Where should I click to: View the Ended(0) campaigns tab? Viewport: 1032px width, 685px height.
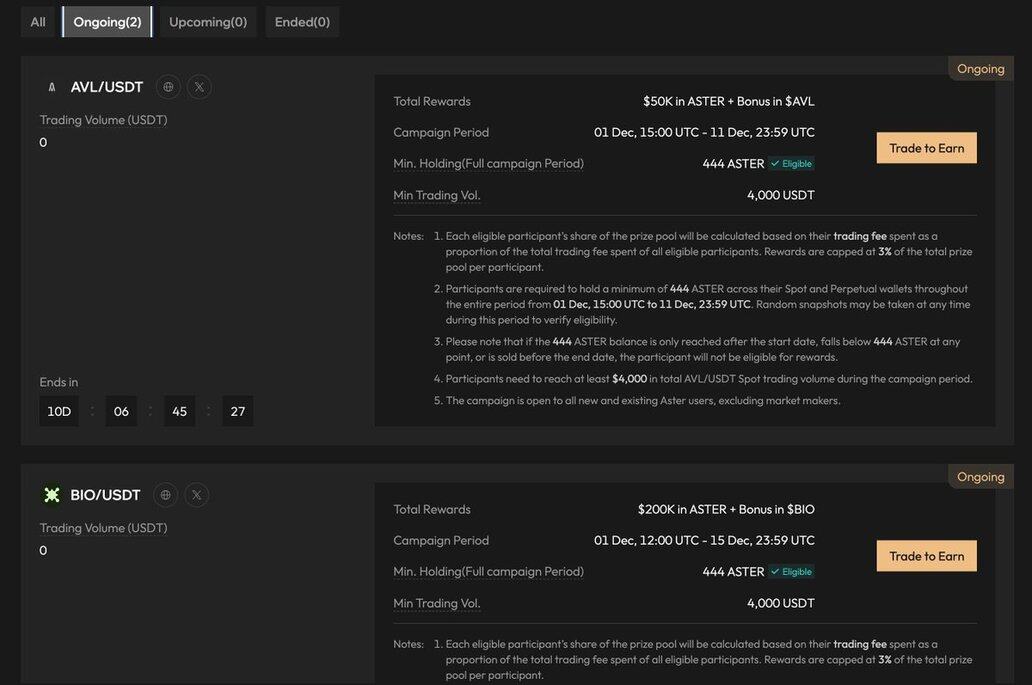click(302, 22)
